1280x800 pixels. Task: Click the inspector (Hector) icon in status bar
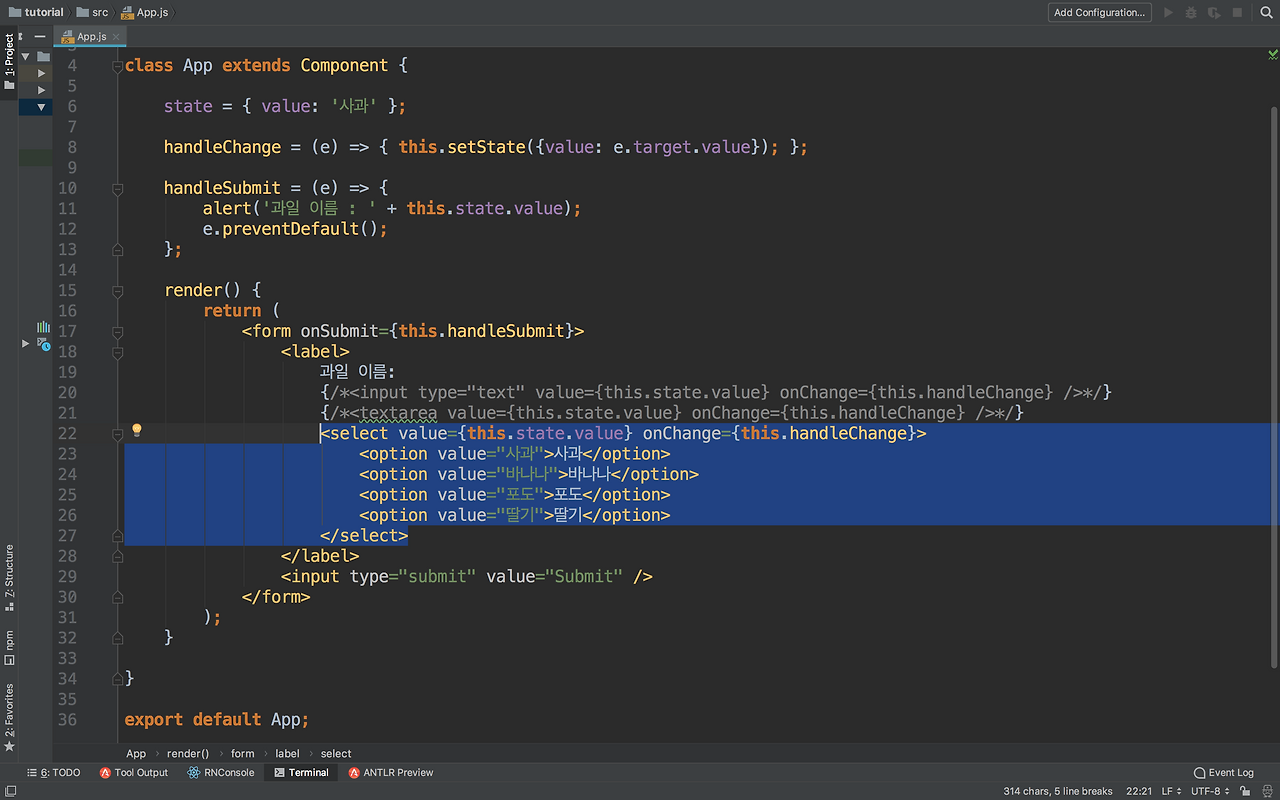coord(1266,791)
